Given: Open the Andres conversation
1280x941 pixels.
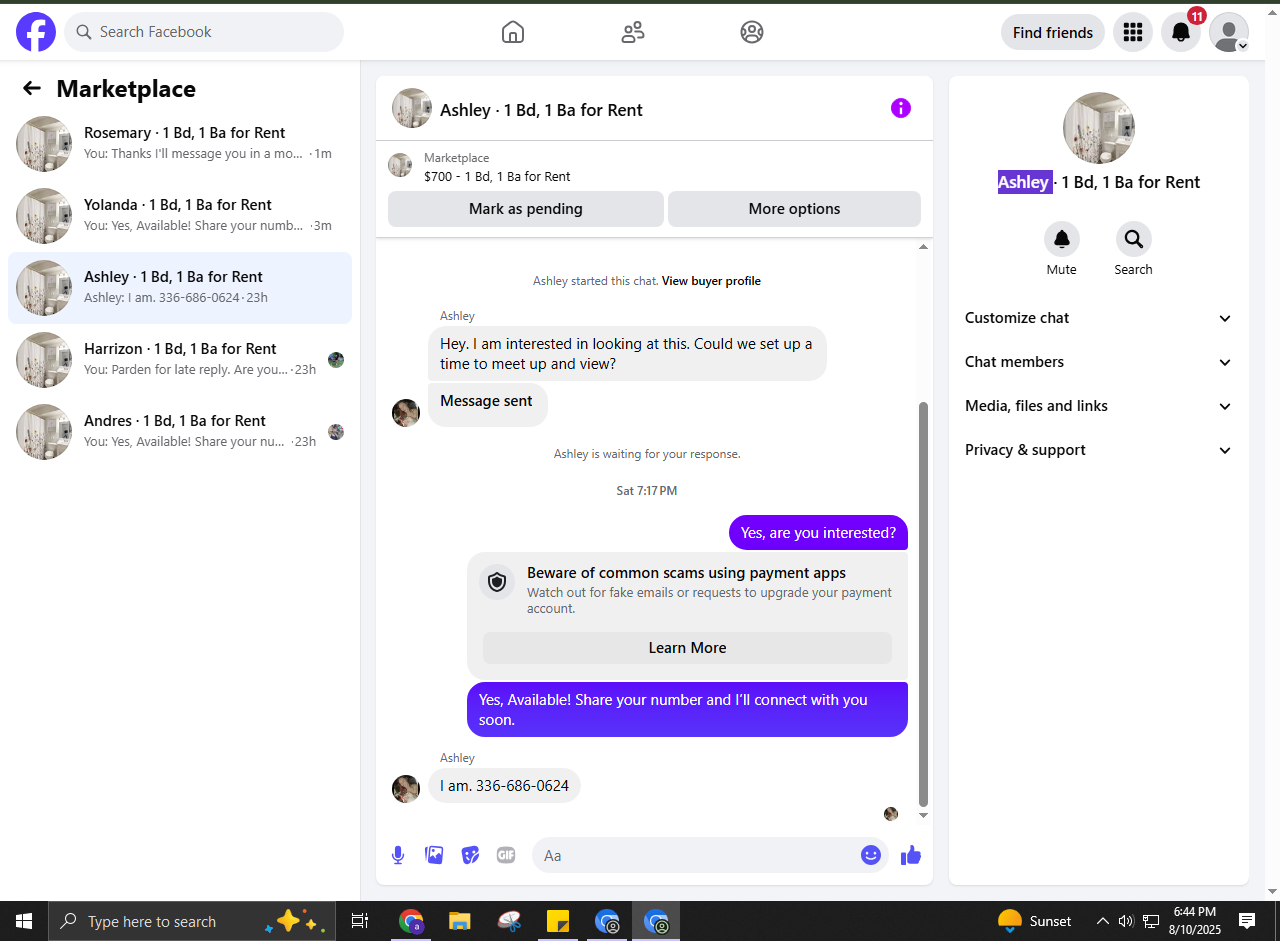Looking at the screenshot, I should point(180,432).
